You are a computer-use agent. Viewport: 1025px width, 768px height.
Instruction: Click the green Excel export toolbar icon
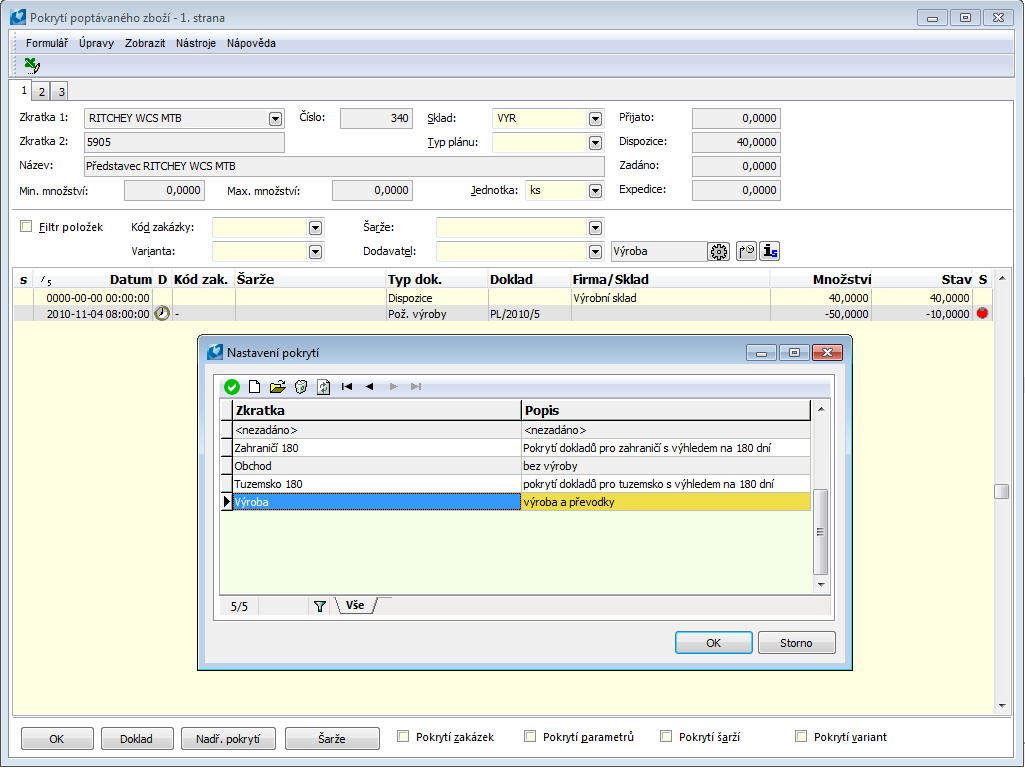[32, 65]
